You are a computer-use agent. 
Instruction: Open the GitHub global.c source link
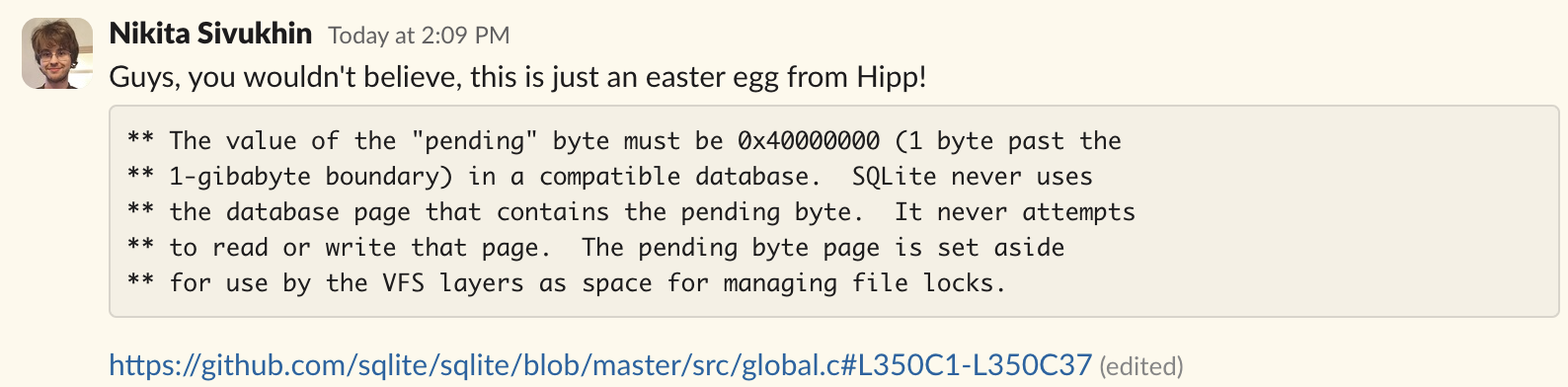pos(600,365)
